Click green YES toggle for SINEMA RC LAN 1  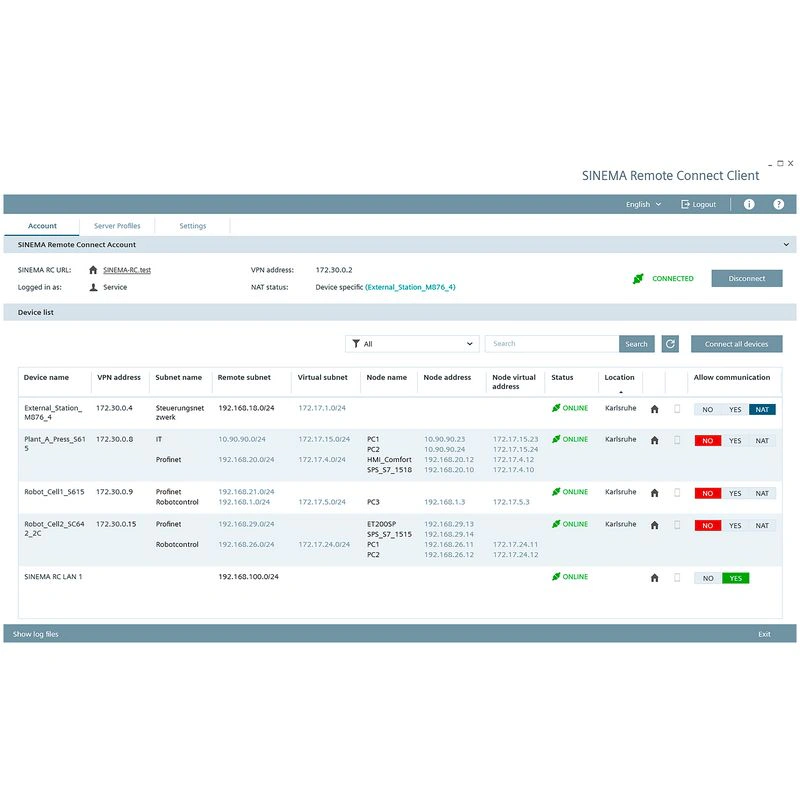(735, 578)
